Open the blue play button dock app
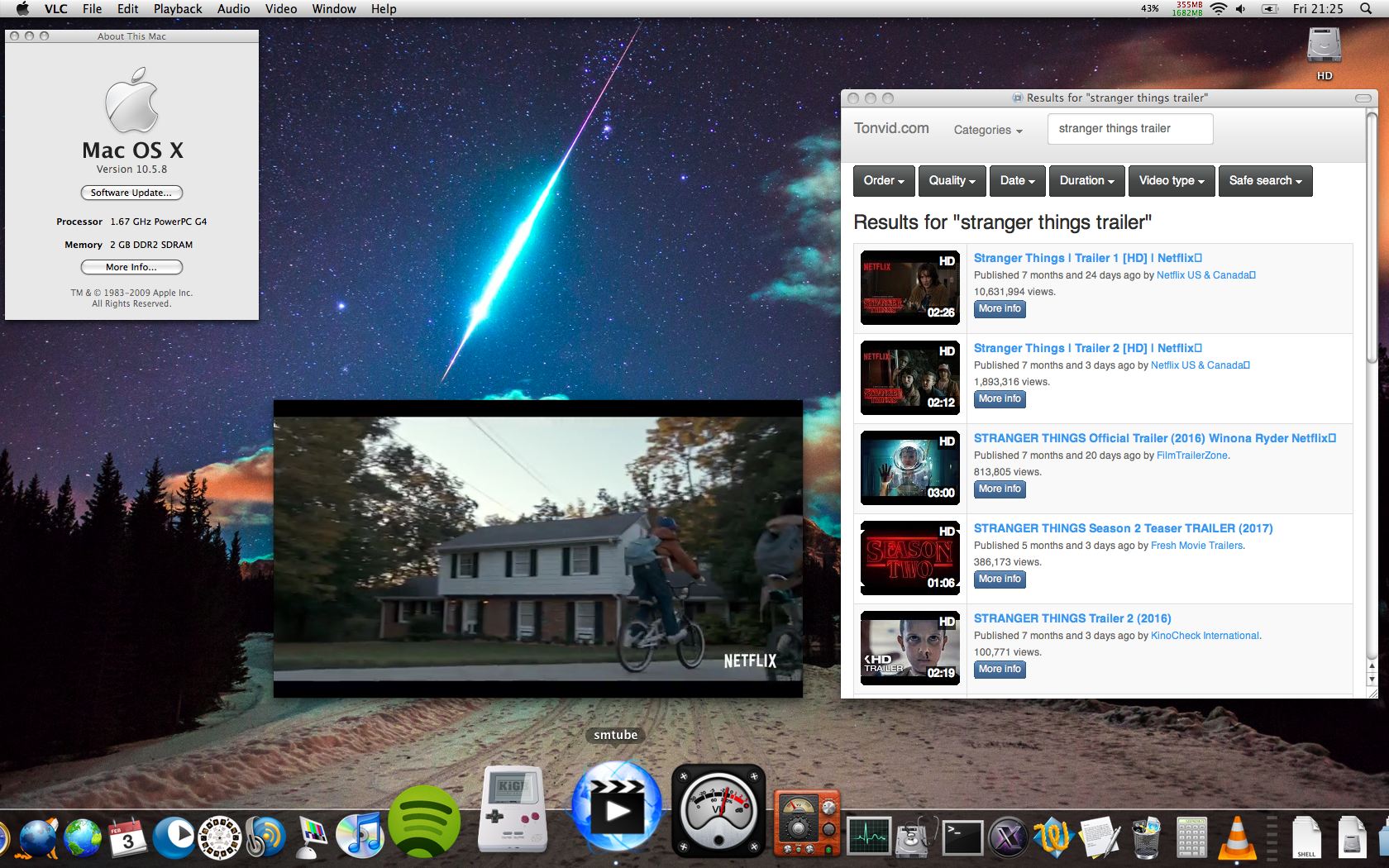1389x868 pixels. 174,837
